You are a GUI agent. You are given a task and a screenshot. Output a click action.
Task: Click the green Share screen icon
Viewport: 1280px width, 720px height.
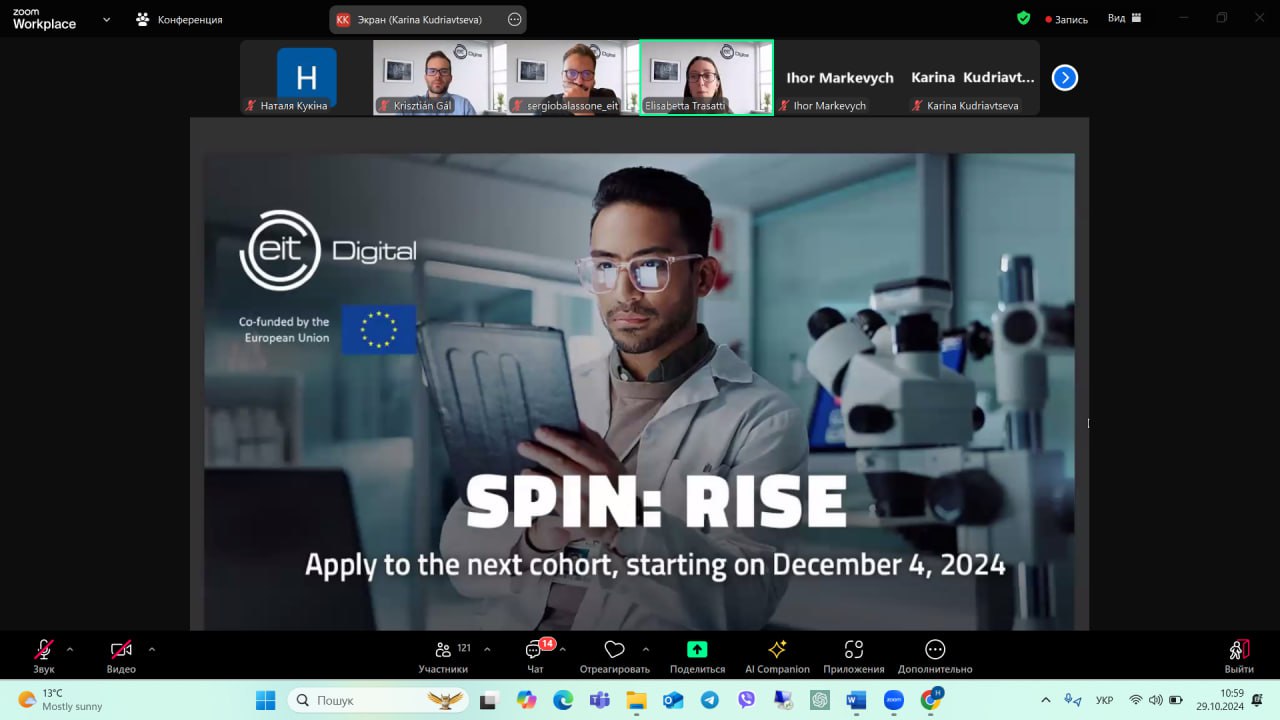(x=697, y=650)
